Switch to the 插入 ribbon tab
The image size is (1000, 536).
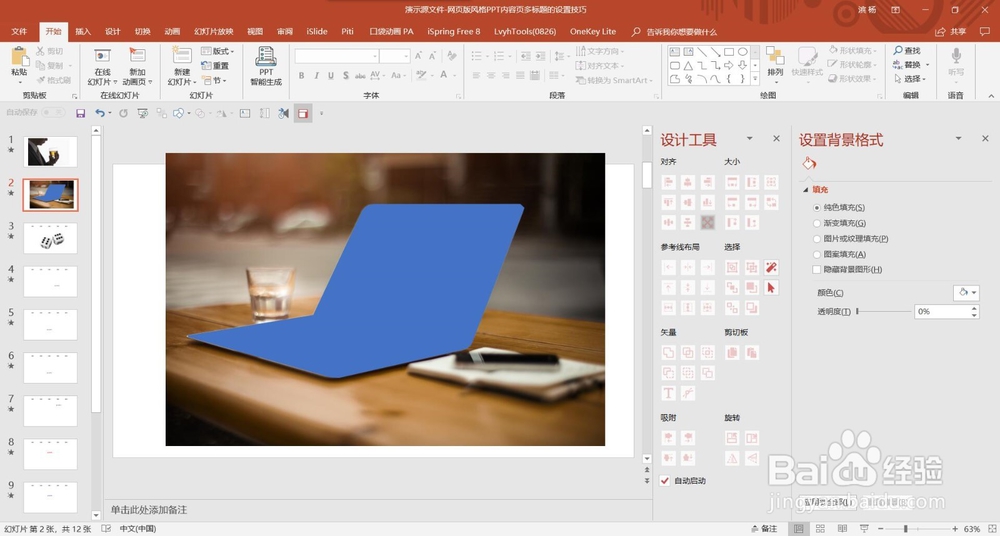[83, 31]
